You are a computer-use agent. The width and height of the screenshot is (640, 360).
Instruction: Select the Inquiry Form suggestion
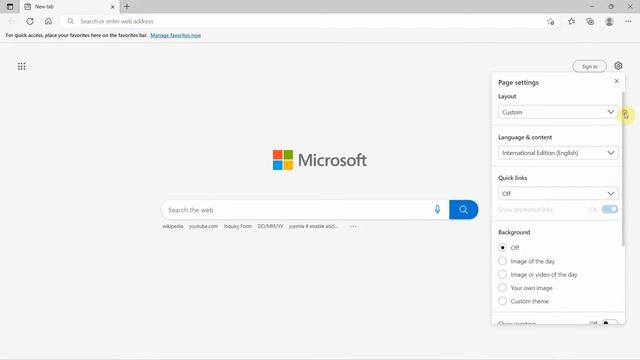238,226
